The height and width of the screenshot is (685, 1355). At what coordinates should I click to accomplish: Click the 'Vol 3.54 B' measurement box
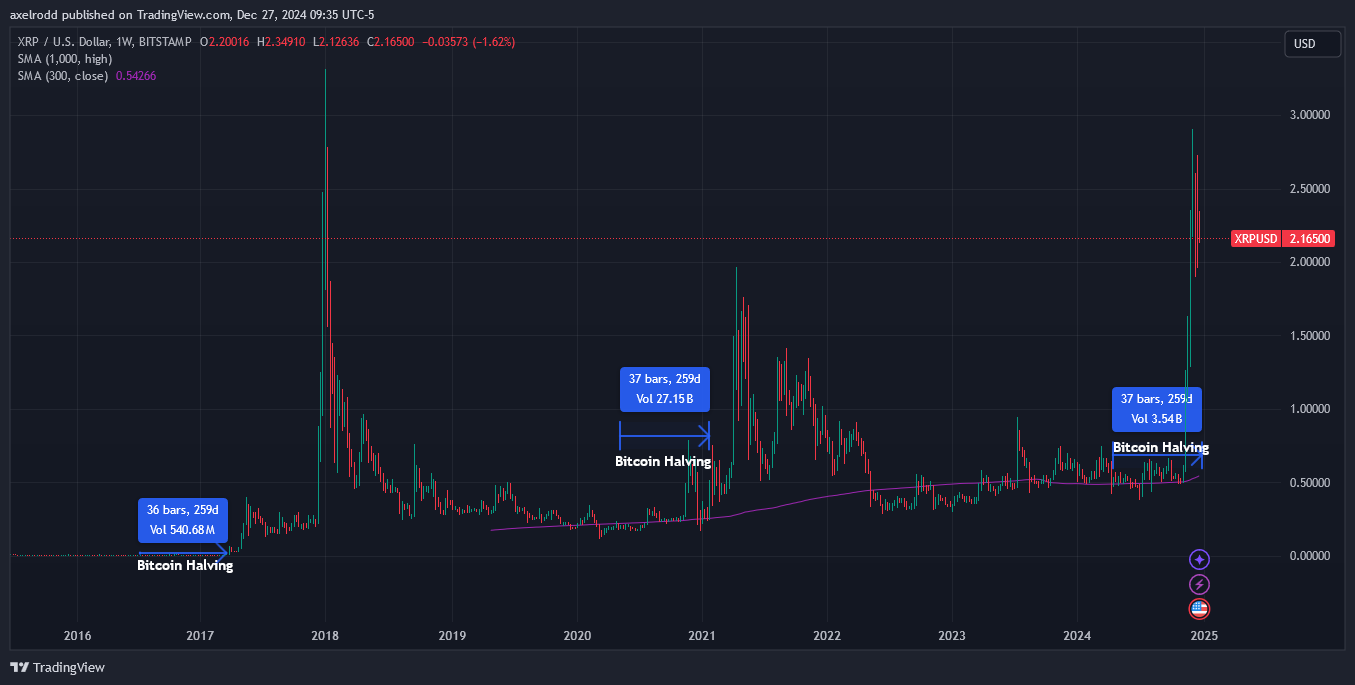pyautogui.click(x=1157, y=409)
